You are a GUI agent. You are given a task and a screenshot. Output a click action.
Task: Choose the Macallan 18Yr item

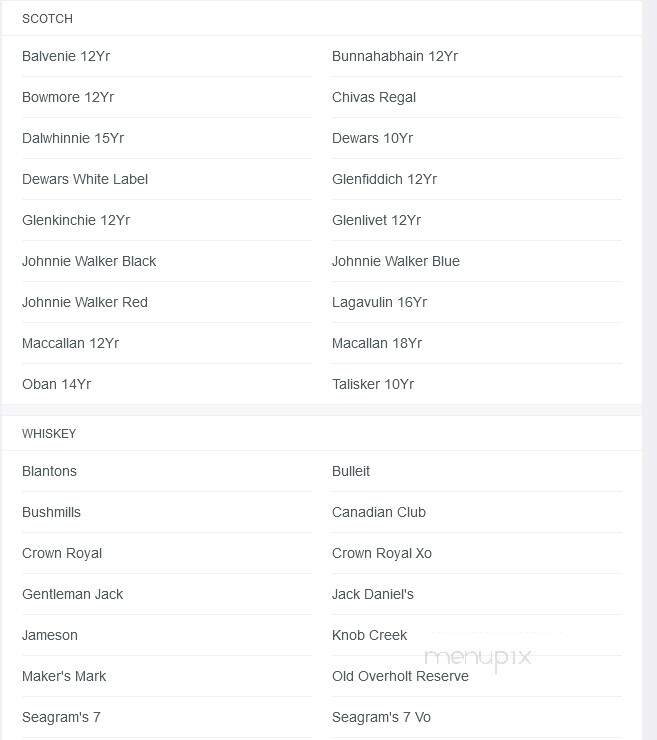[x=377, y=343]
